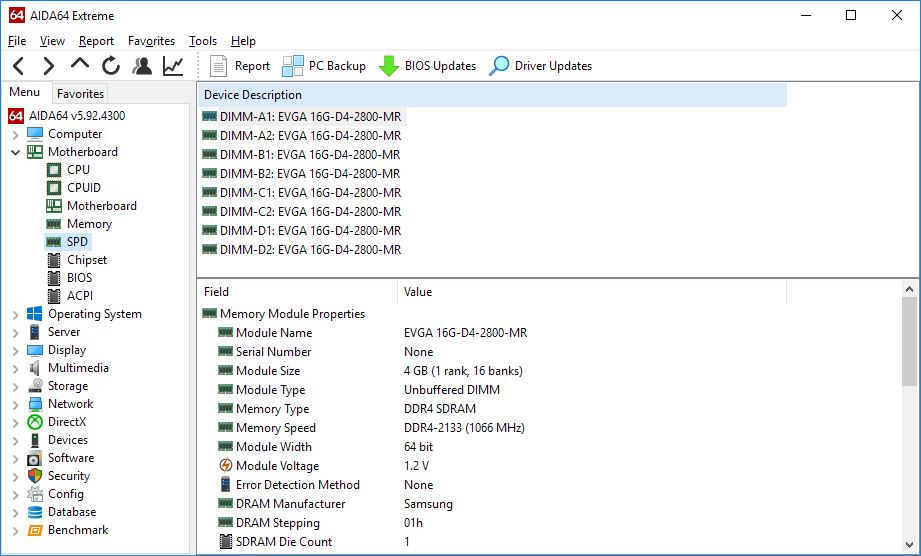The width and height of the screenshot is (921, 556).
Task: Click the PC Backup button label
Action: pyautogui.click(x=337, y=66)
